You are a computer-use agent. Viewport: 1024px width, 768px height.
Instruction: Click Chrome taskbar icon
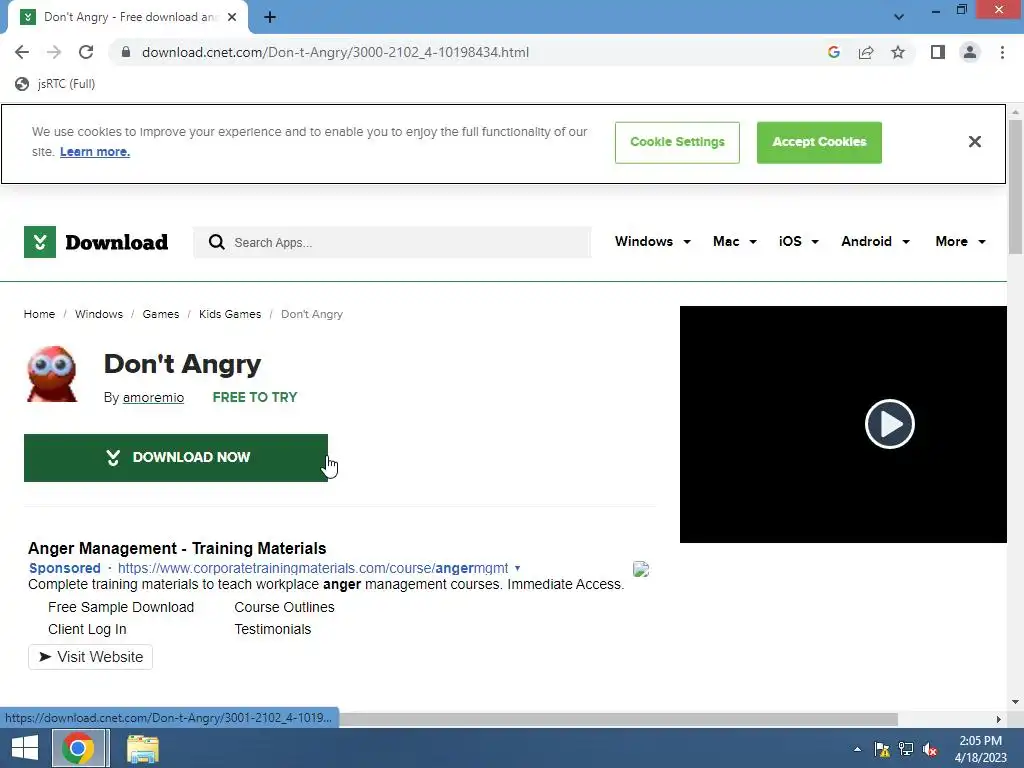point(78,748)
